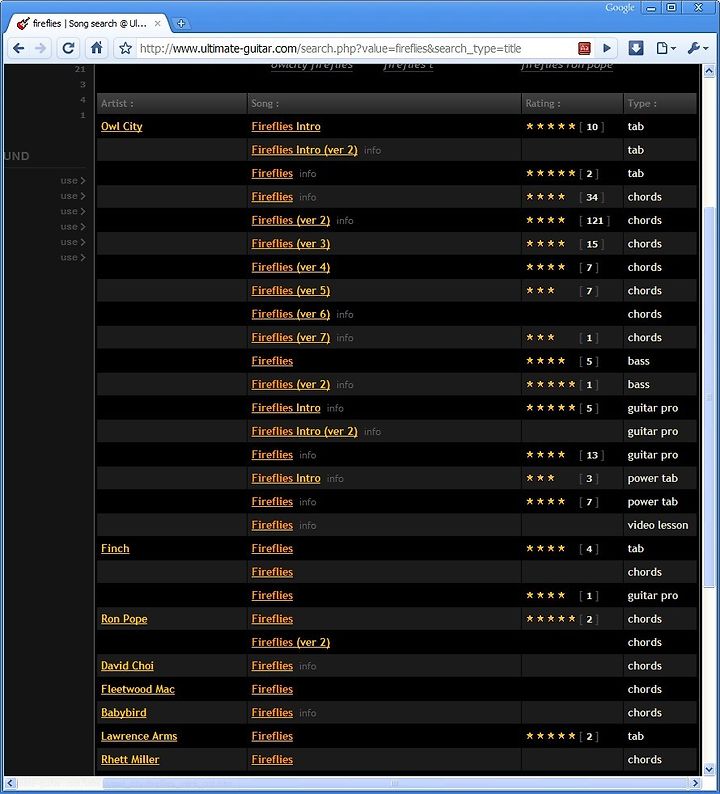Open the Rhett Miller artist link
The width and height of the screenshot is (720, 794).
130,760
